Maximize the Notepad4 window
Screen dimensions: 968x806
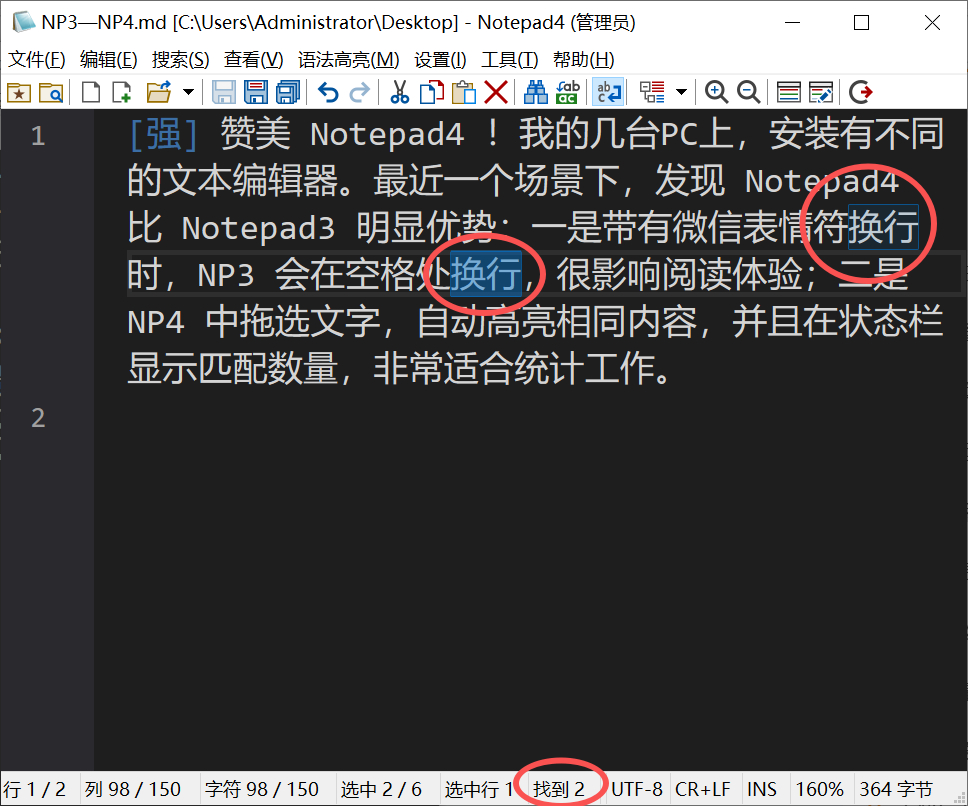coord(861,23)
